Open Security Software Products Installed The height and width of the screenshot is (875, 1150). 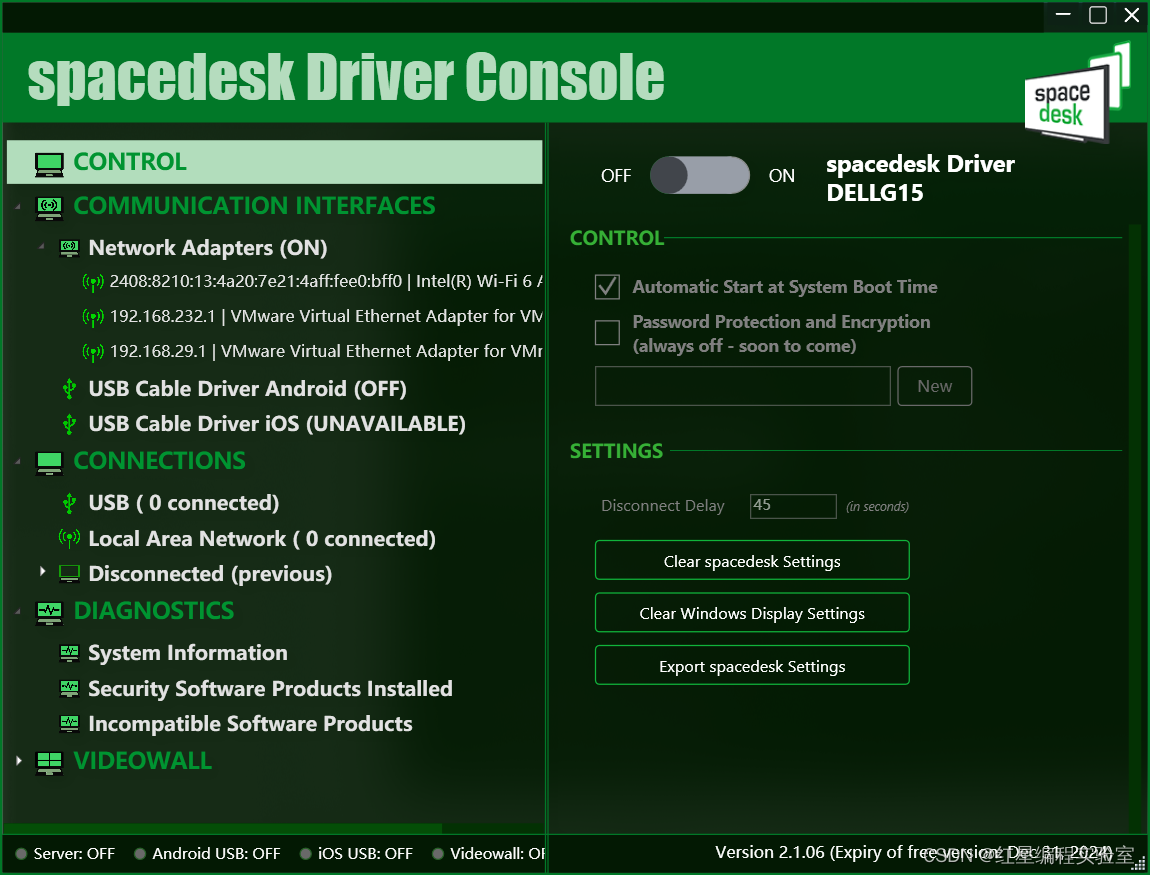(x=270, y=689)
